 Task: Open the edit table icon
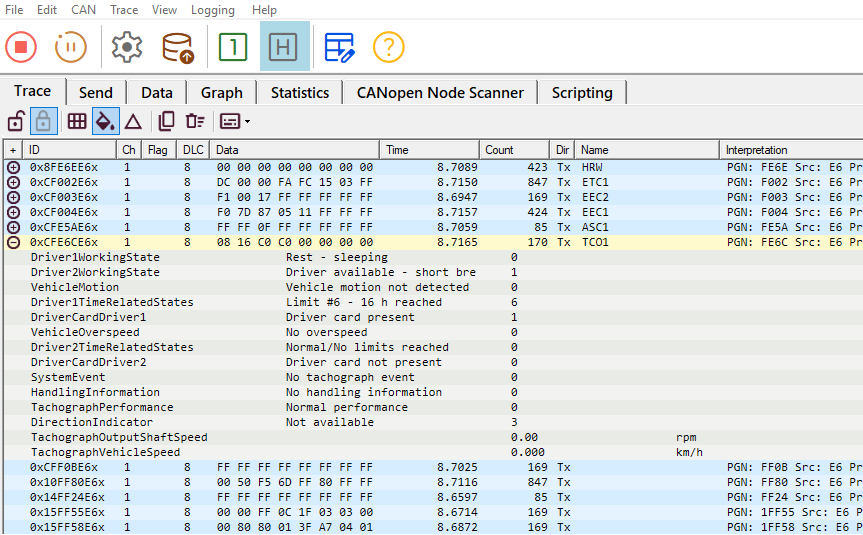[x=339, y=47]
